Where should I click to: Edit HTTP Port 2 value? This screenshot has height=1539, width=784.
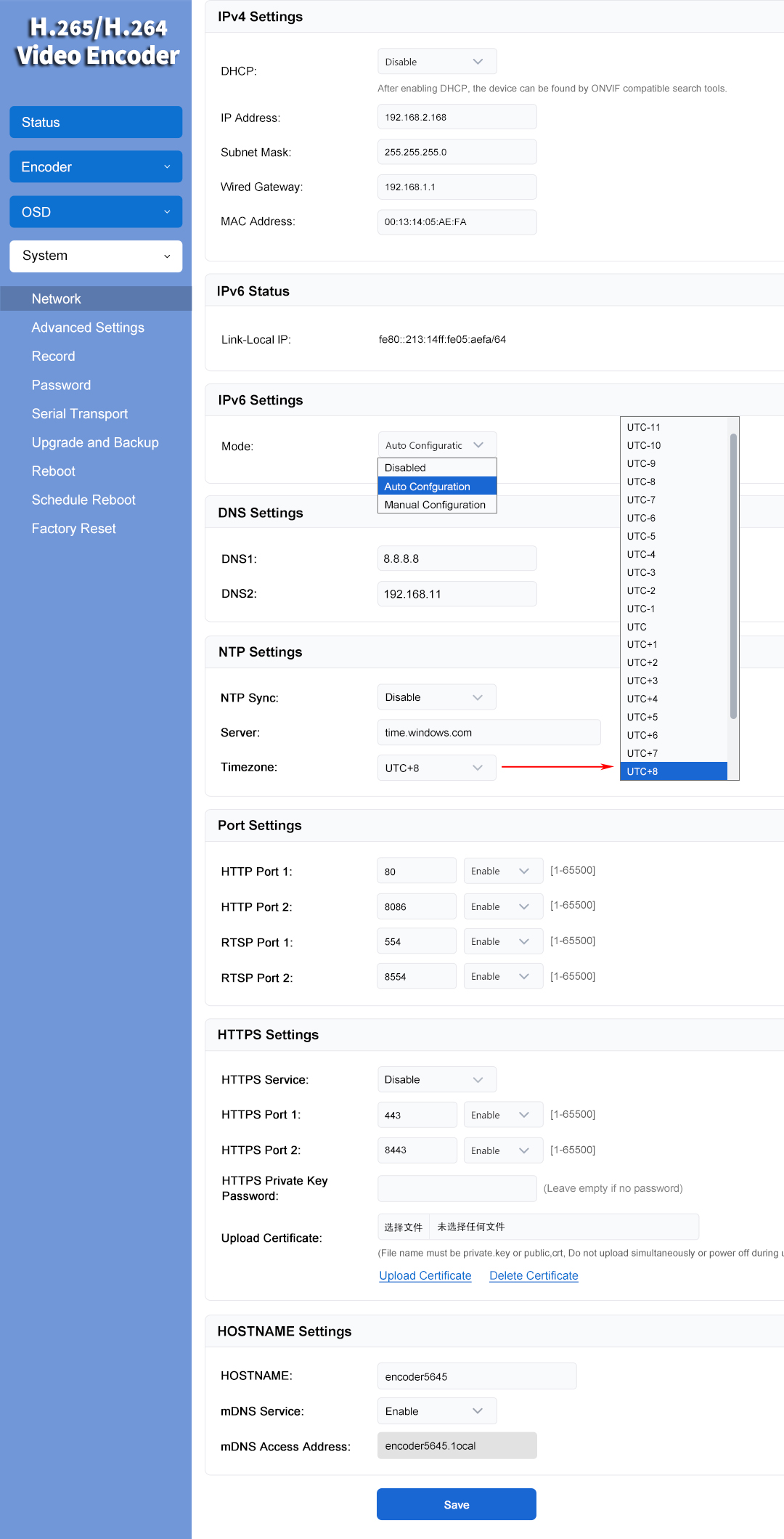point(417,906)
